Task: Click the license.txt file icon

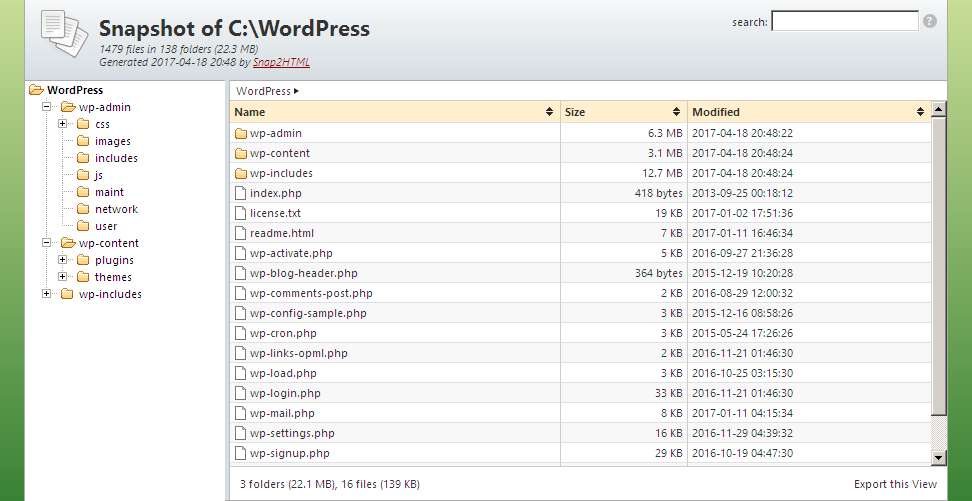Action: point(241,213)
